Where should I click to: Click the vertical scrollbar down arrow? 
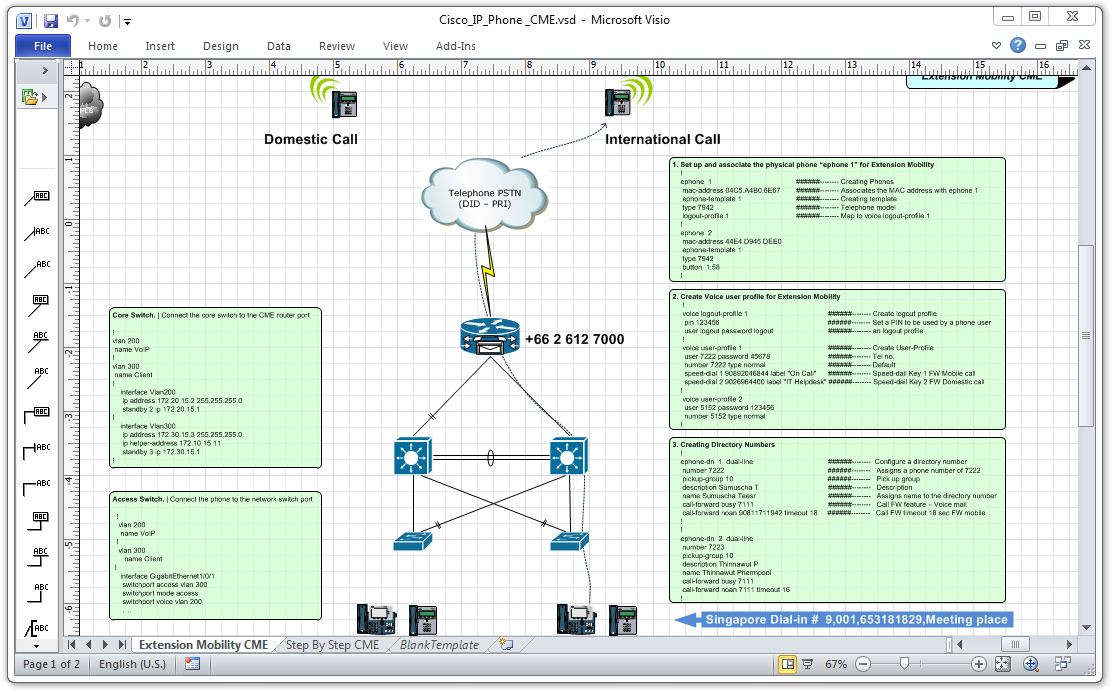pyautogui.click(x=1086, y=627)
